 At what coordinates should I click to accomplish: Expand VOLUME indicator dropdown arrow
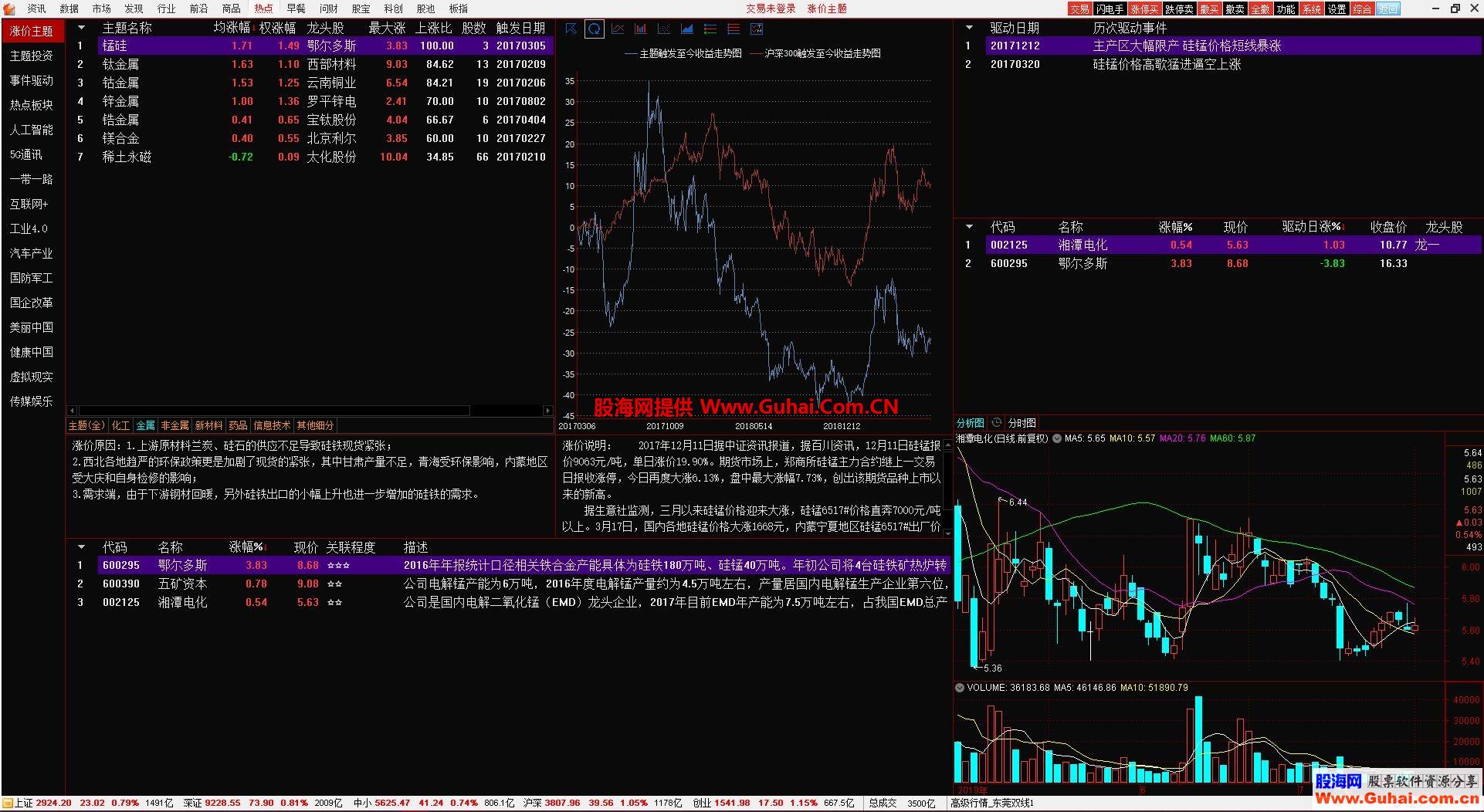tap(960, 688)
